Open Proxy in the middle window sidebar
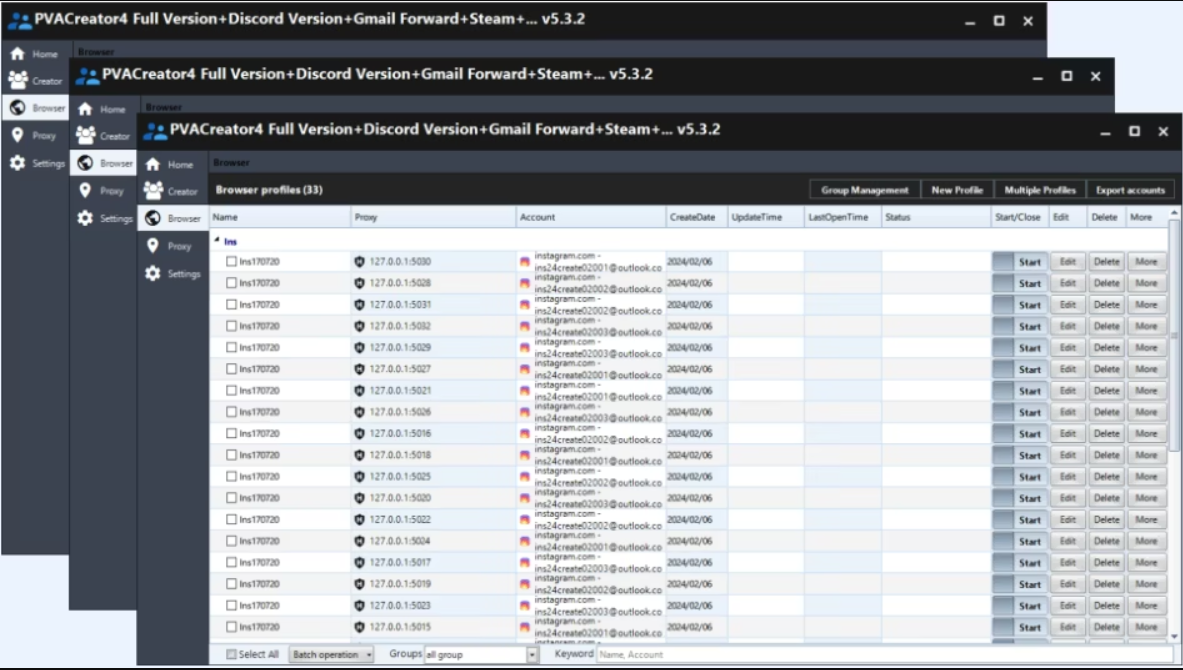 (x=103, y=191)
